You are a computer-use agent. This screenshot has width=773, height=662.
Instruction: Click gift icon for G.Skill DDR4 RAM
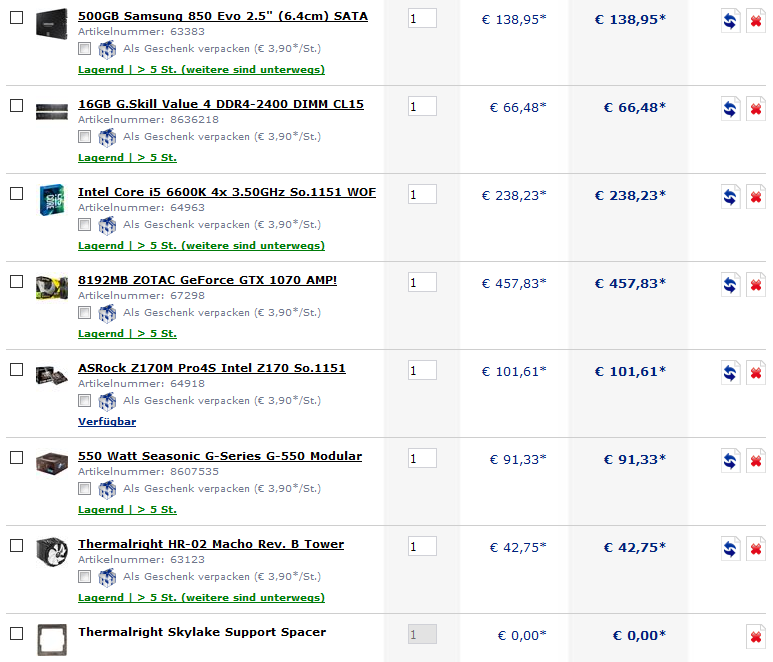[x=107, y=137]
